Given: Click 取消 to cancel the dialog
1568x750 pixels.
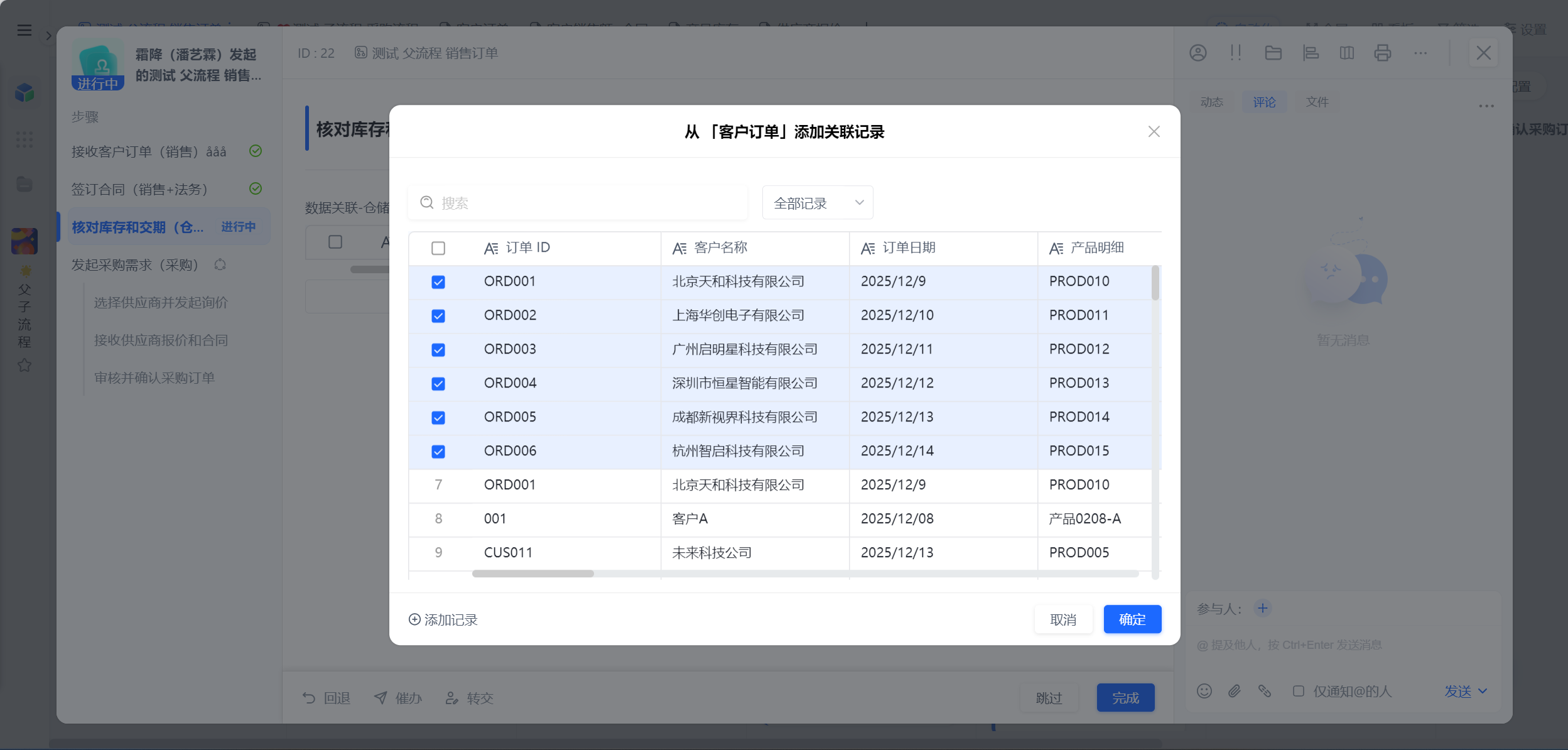Looking at the screenshot, I should [1063, 619].
